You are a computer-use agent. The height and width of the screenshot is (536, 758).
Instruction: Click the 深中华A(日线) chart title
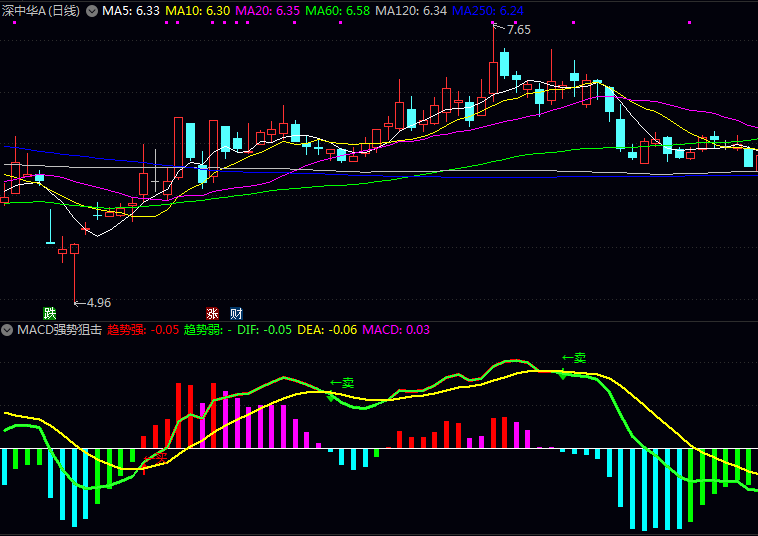(41, 11)
